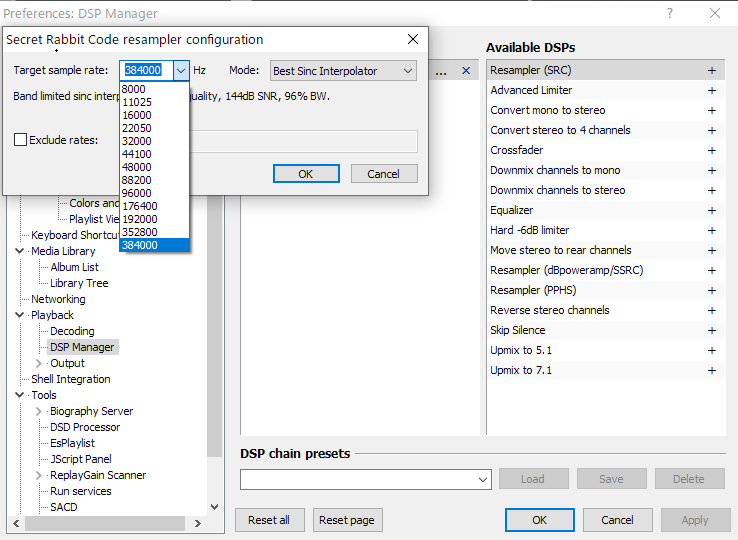This screenshot has height=540, width=738.
Task: Click tree horizontal scrollbar right arrow
Action: point(198,523)
